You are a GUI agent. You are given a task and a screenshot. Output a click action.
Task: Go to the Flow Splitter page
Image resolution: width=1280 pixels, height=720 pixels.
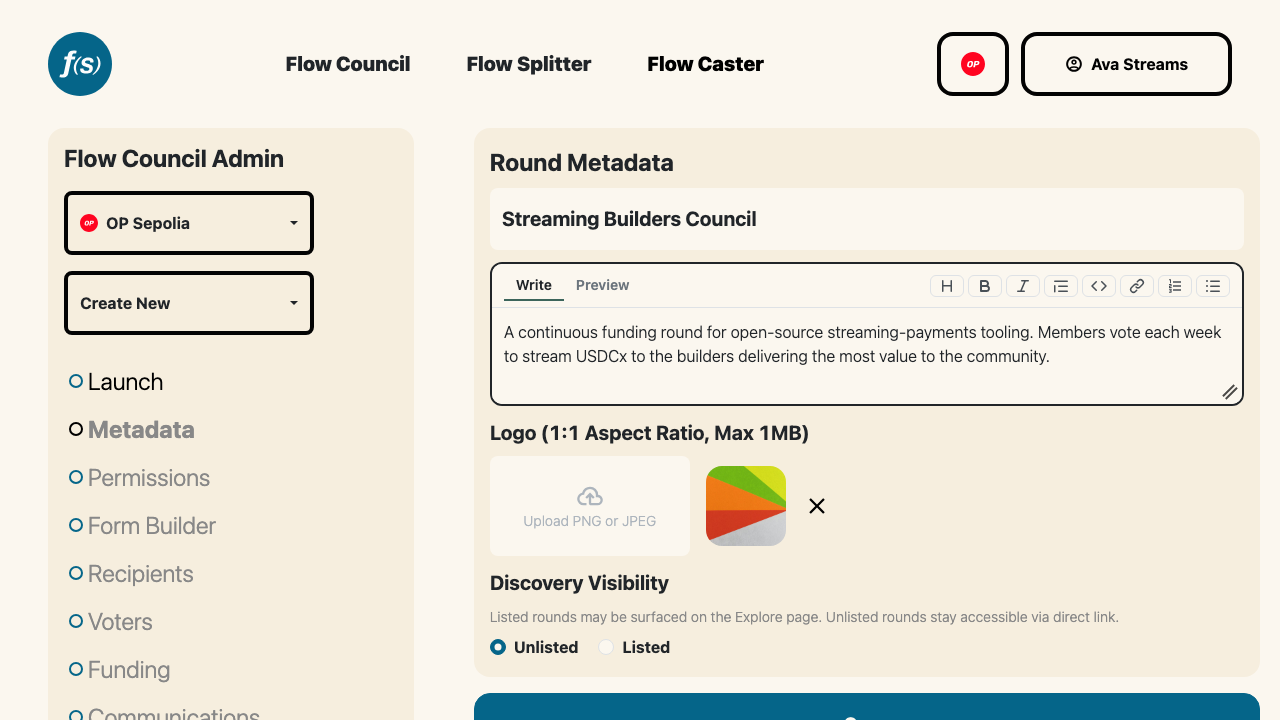point(529,64)
